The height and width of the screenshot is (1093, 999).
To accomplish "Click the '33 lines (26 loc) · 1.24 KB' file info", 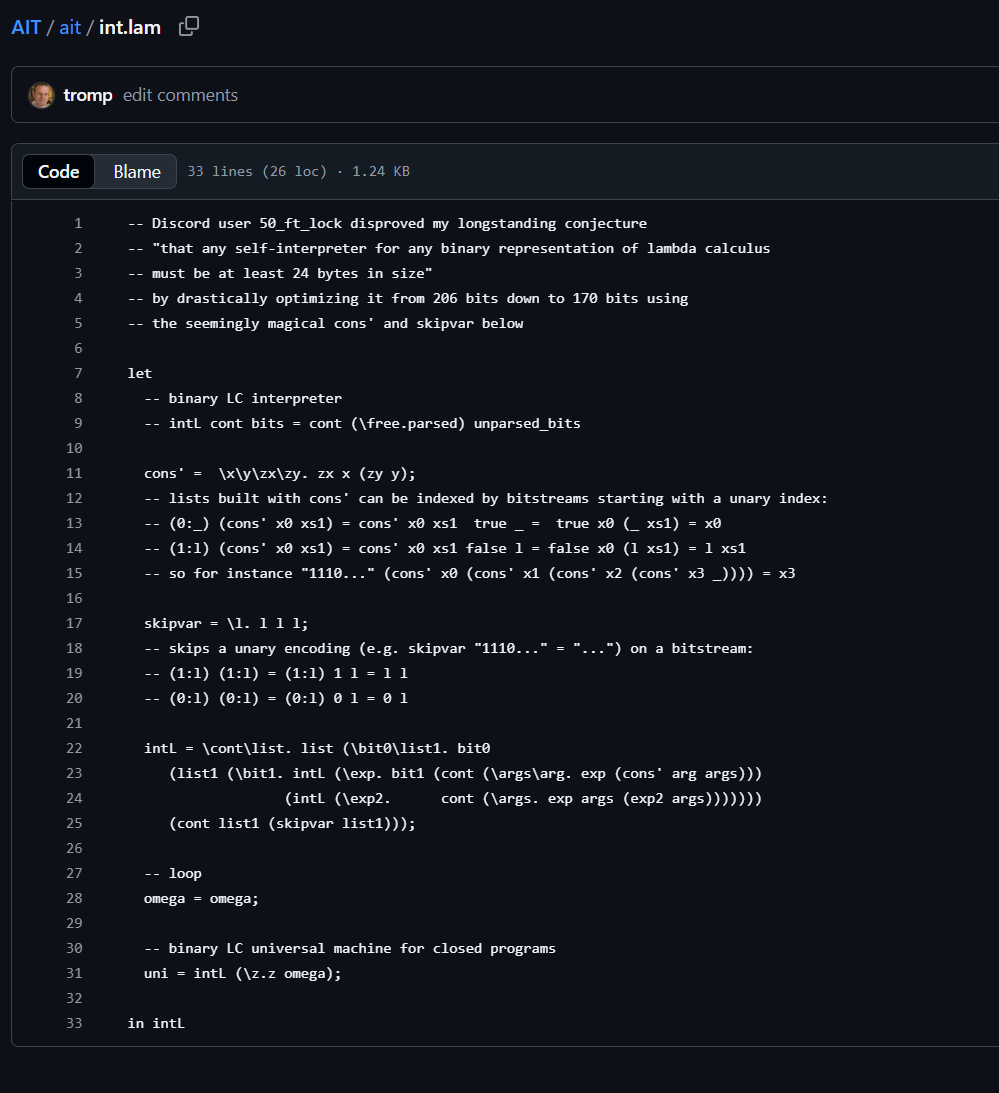I will (x=298, y=171).
